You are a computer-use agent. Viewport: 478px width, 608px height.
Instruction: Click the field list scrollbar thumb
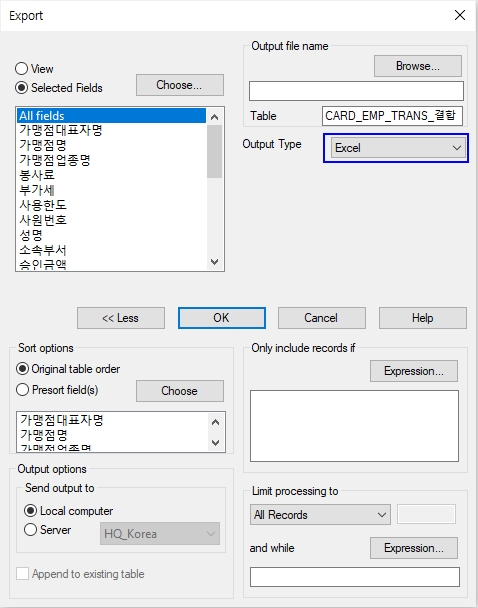[214, 151]
